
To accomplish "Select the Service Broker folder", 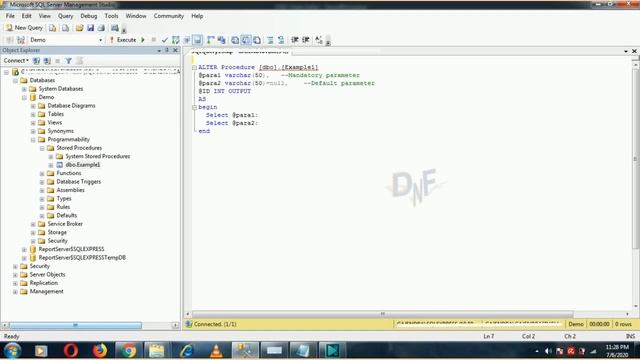I will (65, 224).
